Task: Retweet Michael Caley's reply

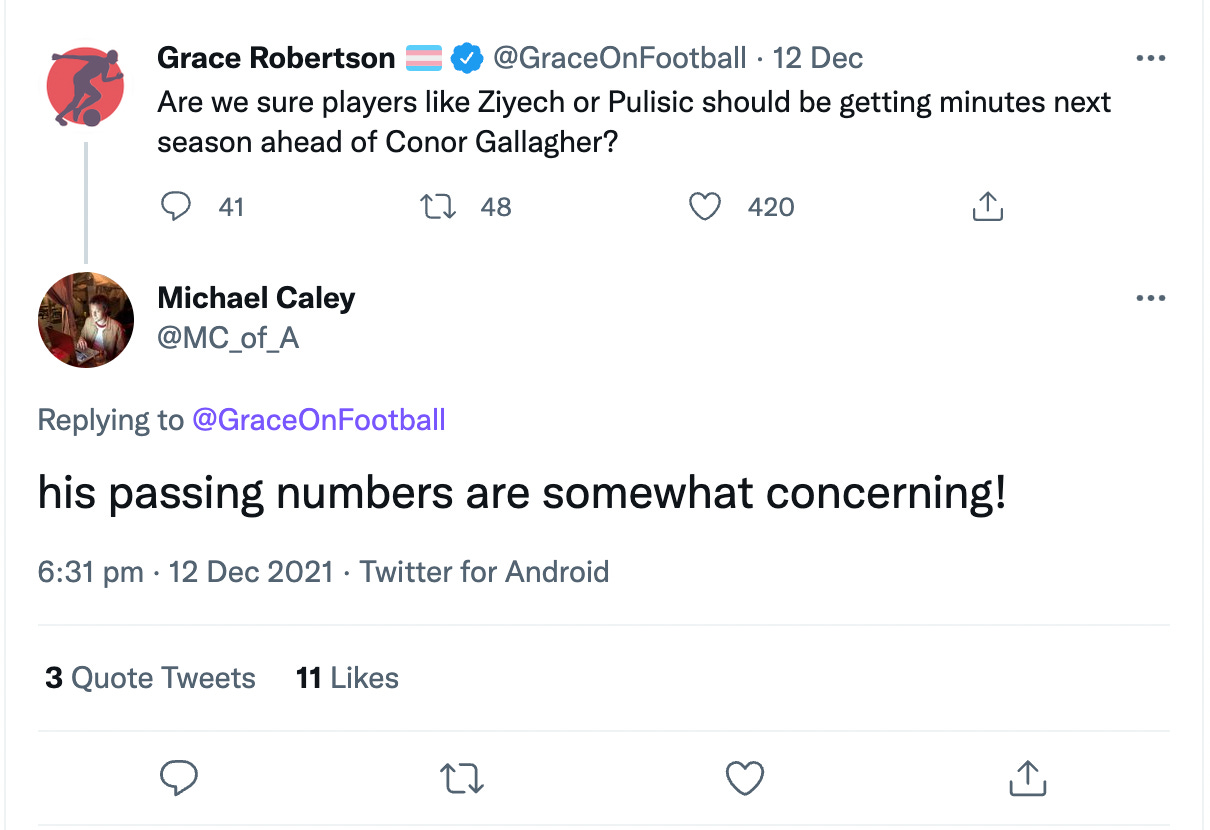Action: click(x=461, y=778)
